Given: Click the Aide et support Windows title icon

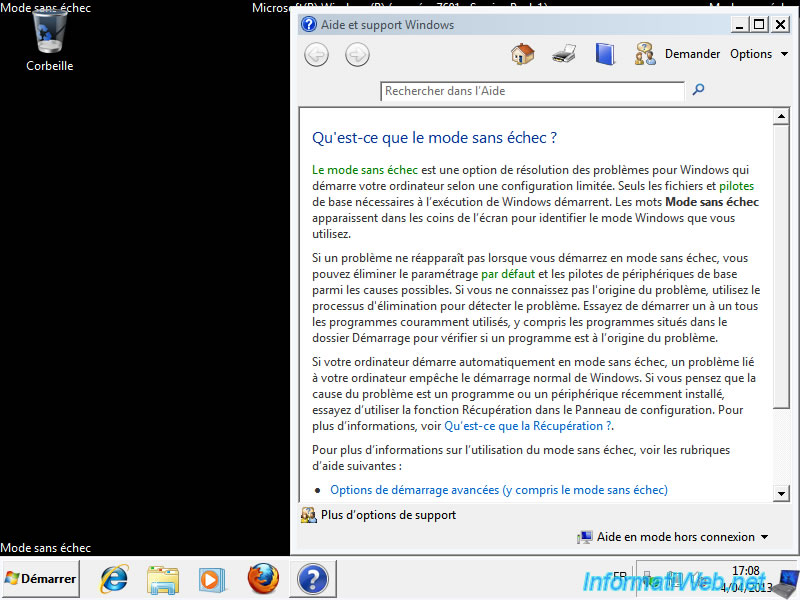Looking at the screenshot, I should pyautogui.click(x=309, y=24).
